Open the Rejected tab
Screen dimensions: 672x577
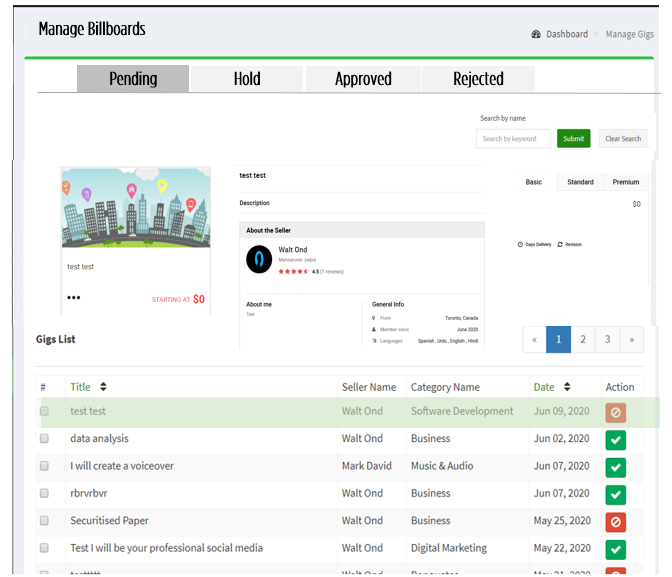[478, 79]
